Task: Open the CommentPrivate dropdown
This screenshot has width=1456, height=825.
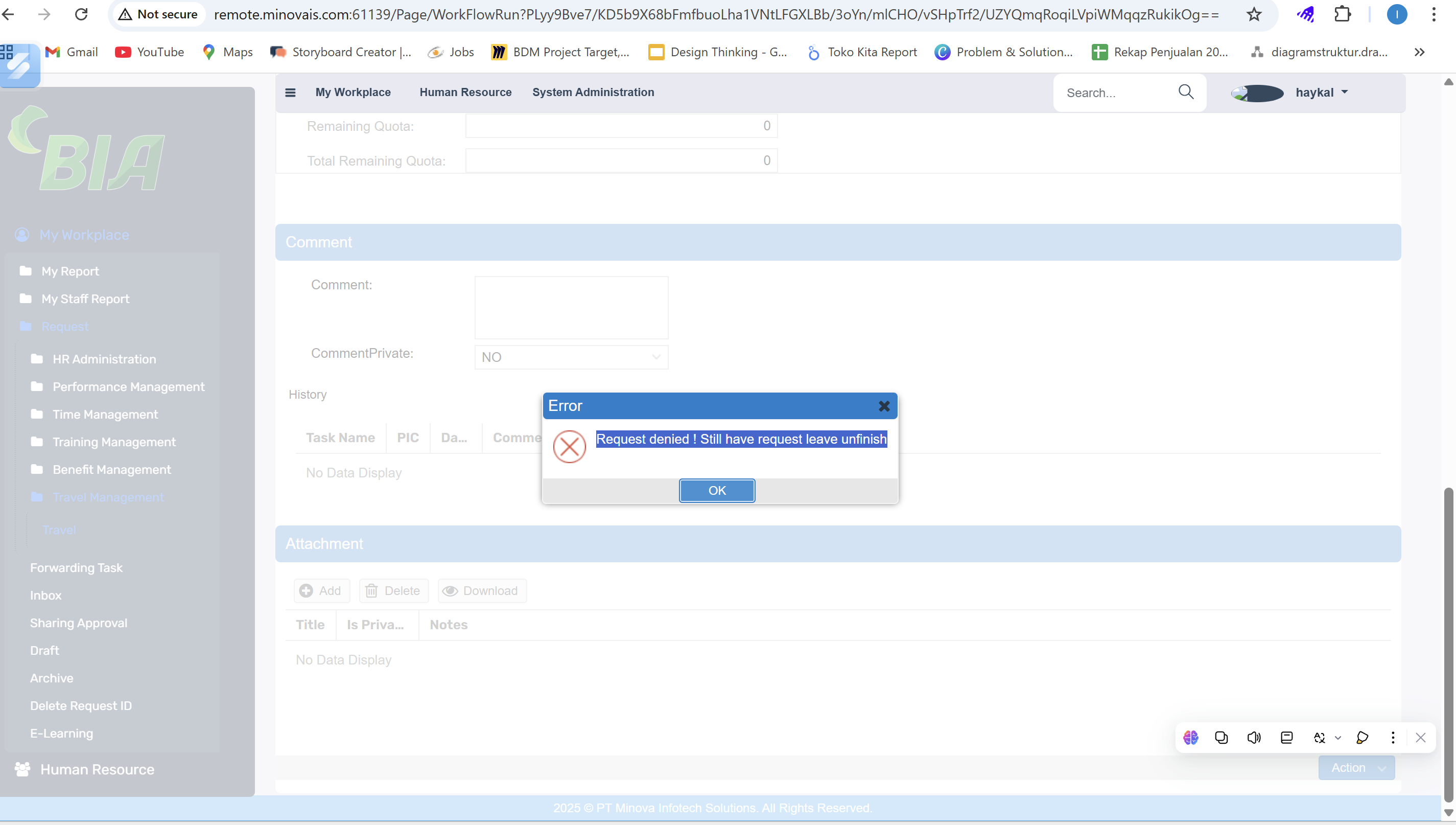Action: [571, 357]
